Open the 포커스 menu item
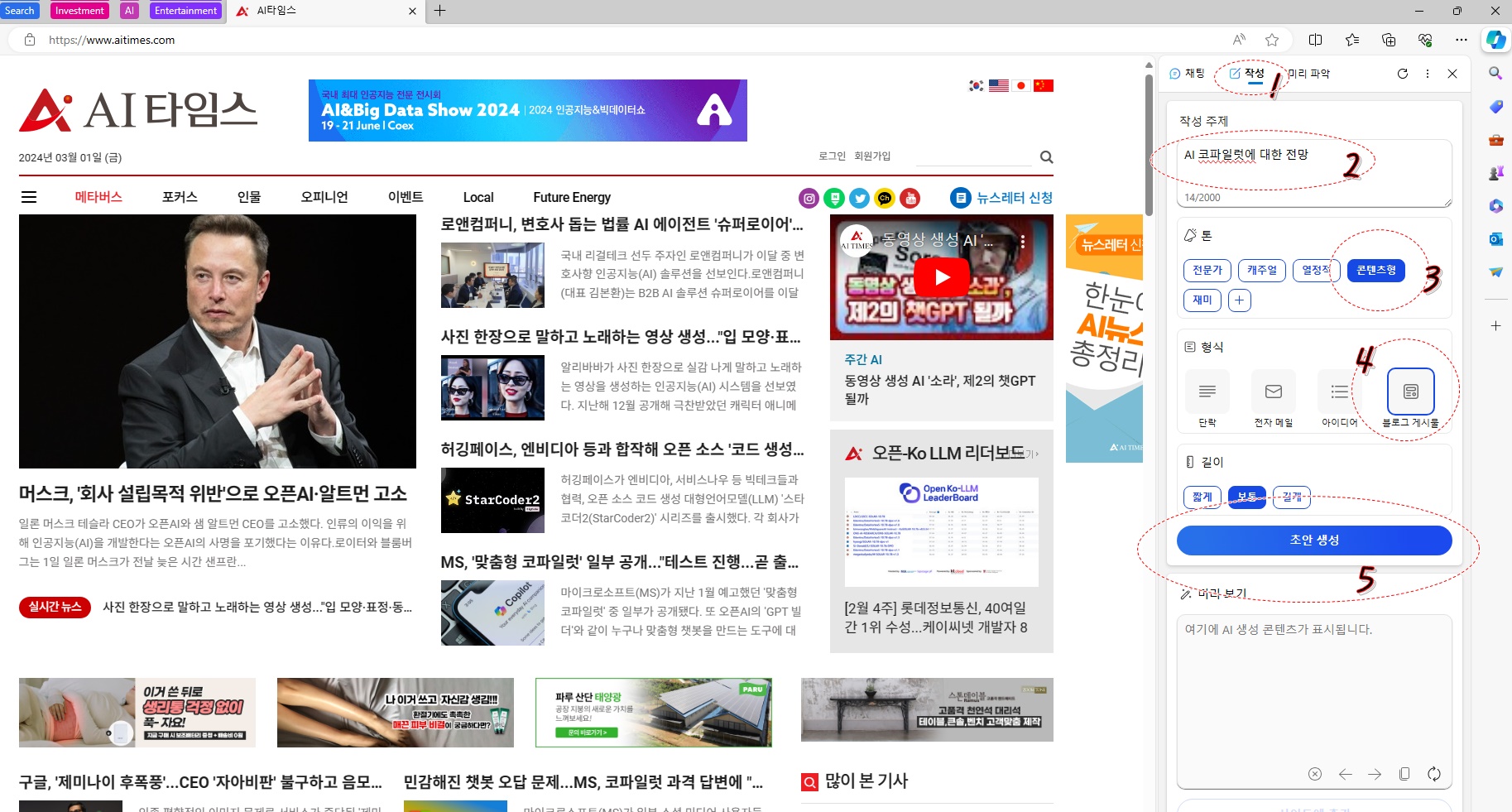The width and height of the screenshot is (1512, 812). pos(180,197)
